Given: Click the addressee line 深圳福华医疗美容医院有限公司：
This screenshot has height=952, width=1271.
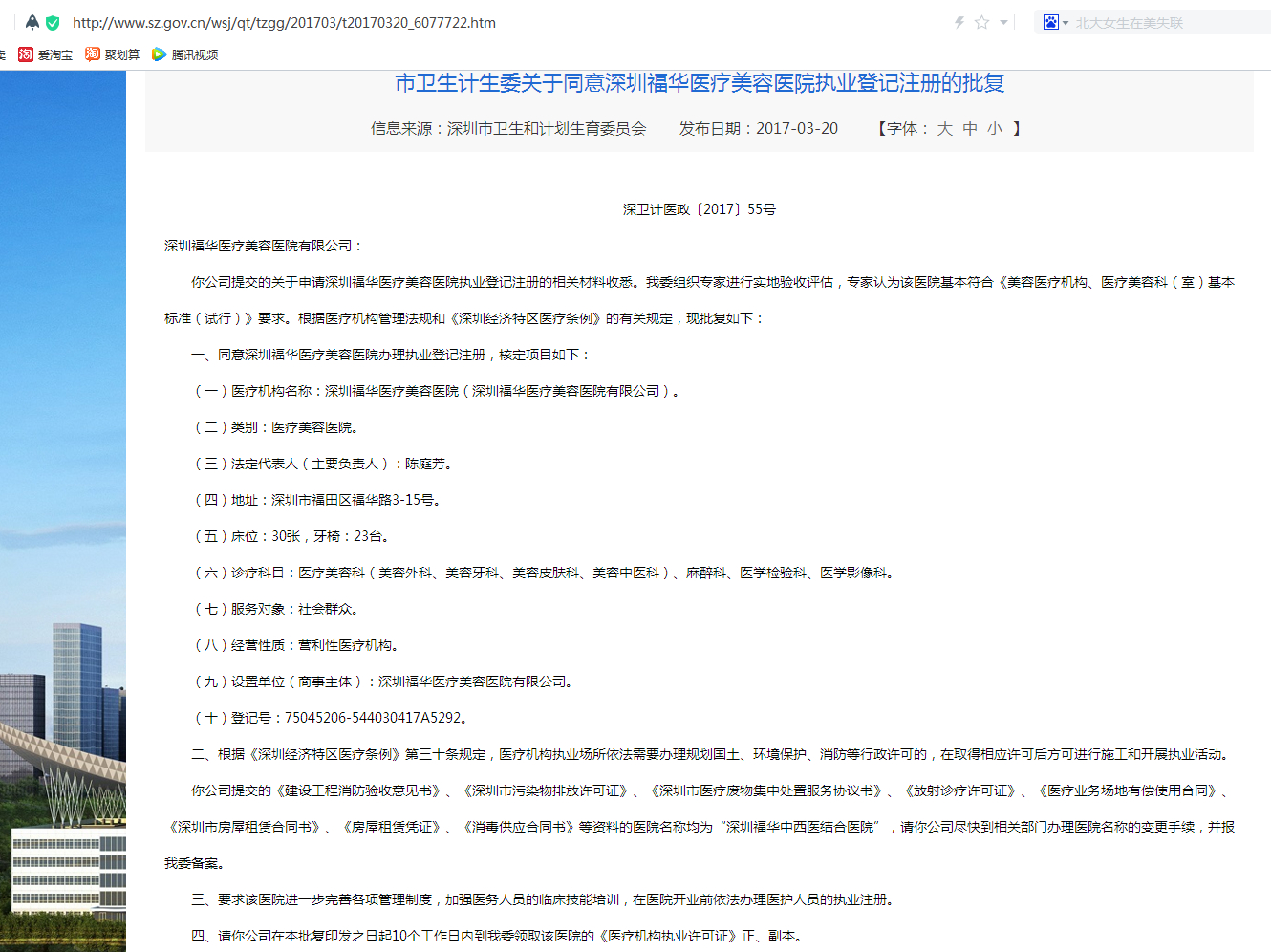Looking at the screenshot, I should click(x=264, y=246).
